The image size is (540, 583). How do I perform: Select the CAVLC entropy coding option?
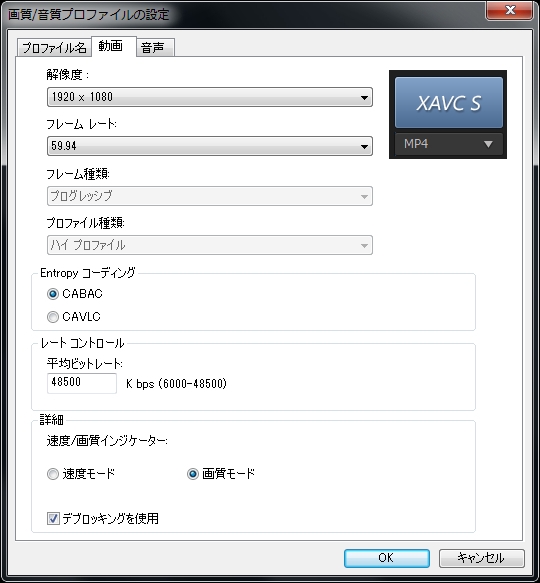tap(53, 317)
